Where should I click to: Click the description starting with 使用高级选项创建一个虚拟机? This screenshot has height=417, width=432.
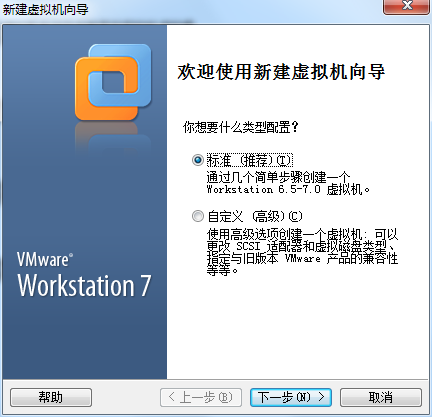click(x=302, y=252)
